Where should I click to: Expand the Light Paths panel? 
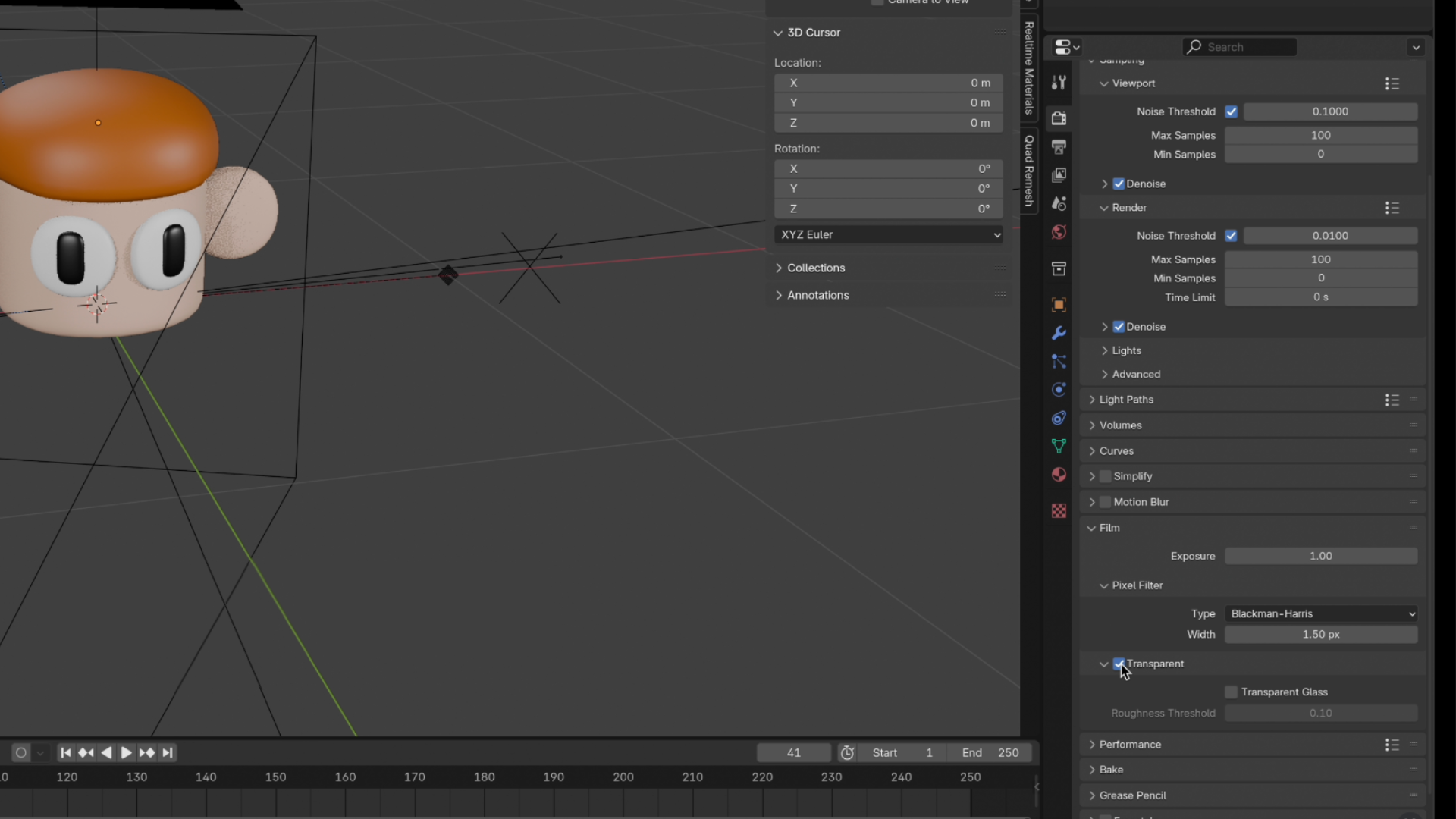click(x=1092, y=400)
